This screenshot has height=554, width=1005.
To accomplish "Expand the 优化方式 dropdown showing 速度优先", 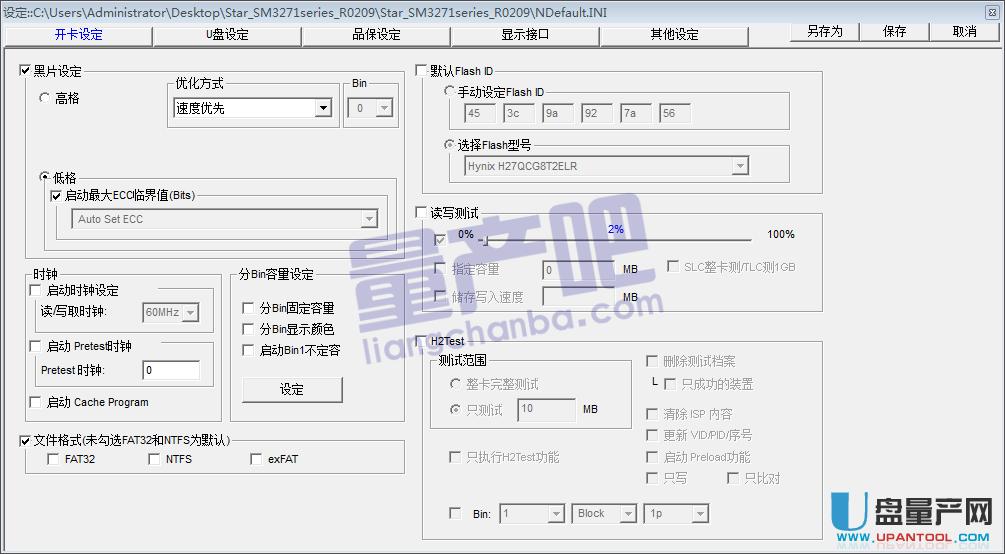I will coord(323,109).
